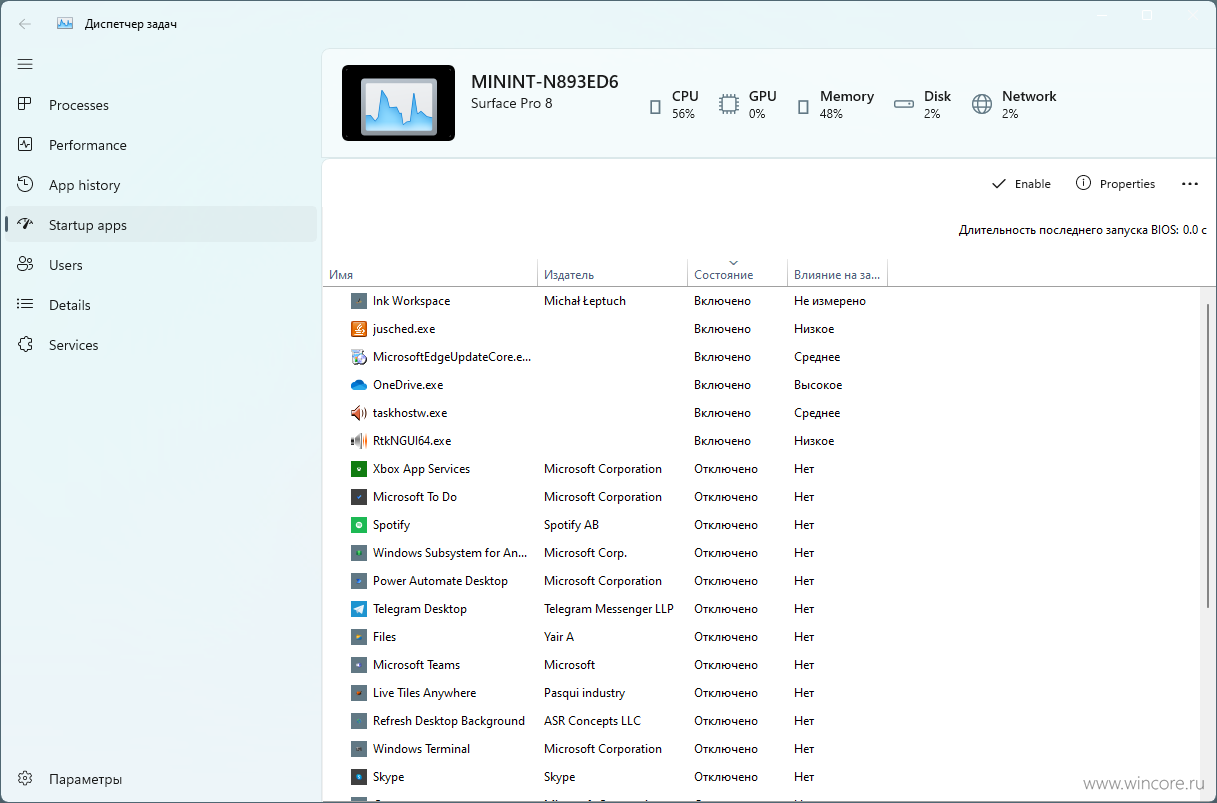This screenshot has height=803, width=1217.
Task: Switch to the Processes page
Action: (161, 105)
